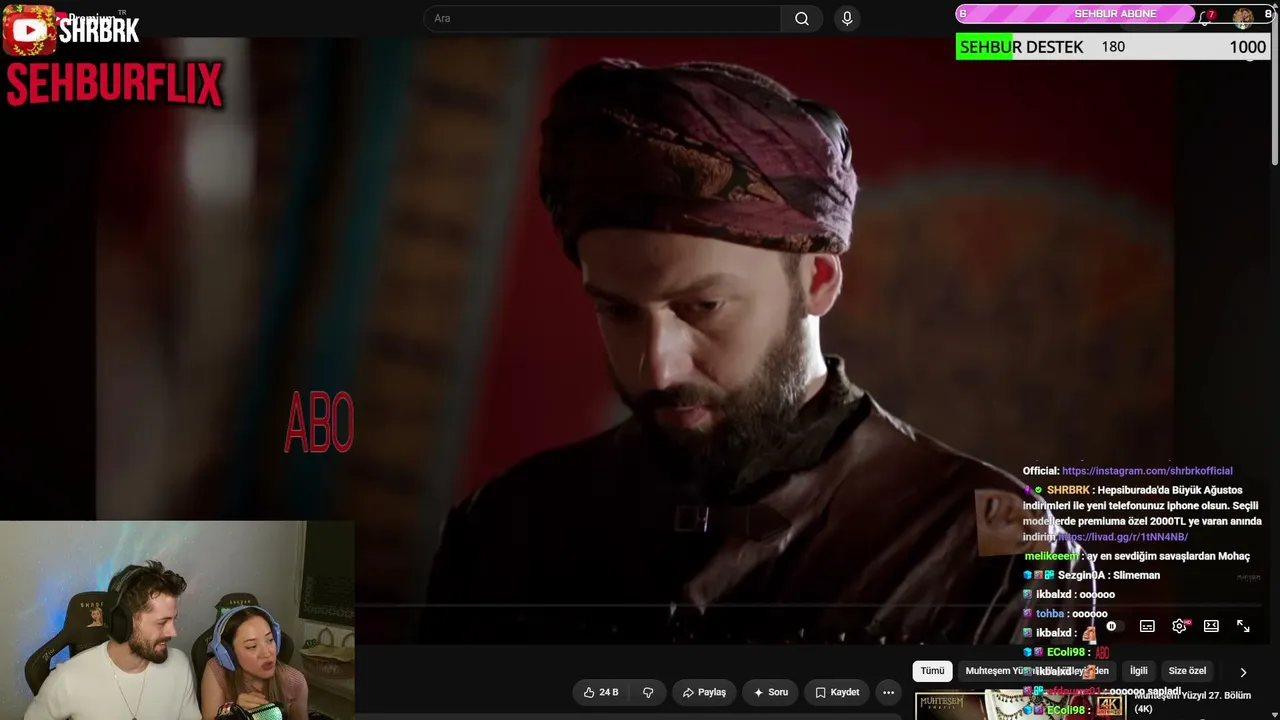This screenshot has width=1280, height=720.
Task: Focus the Ara search field
Action: tap(602, 19)
